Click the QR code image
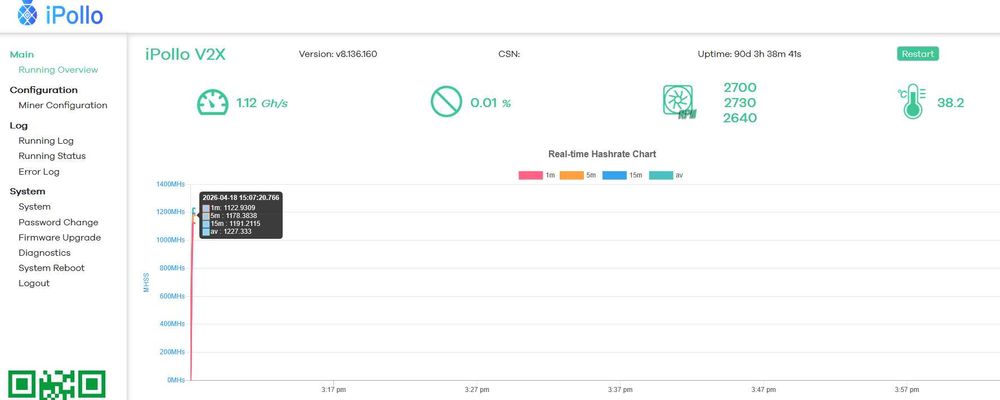 (57, 385)
